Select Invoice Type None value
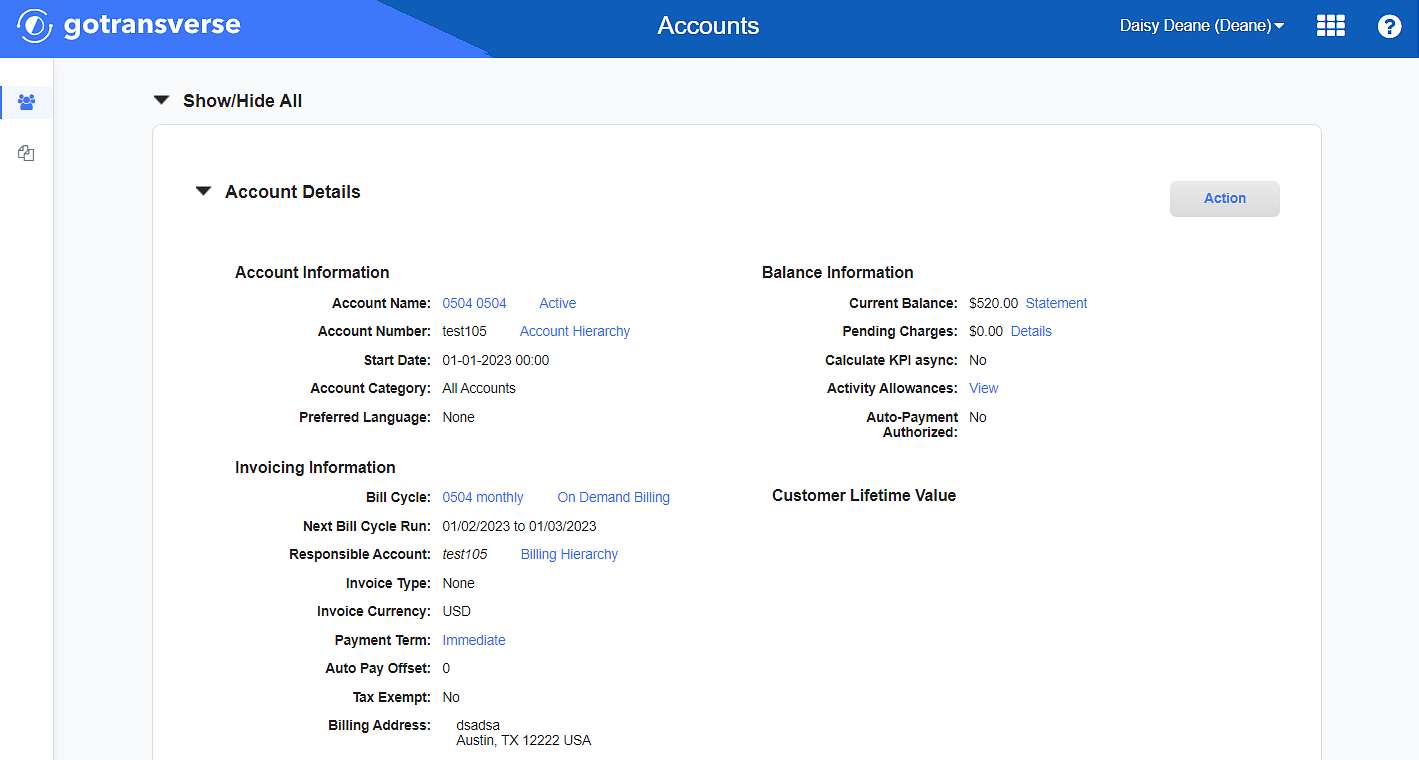 pos(459,583)
